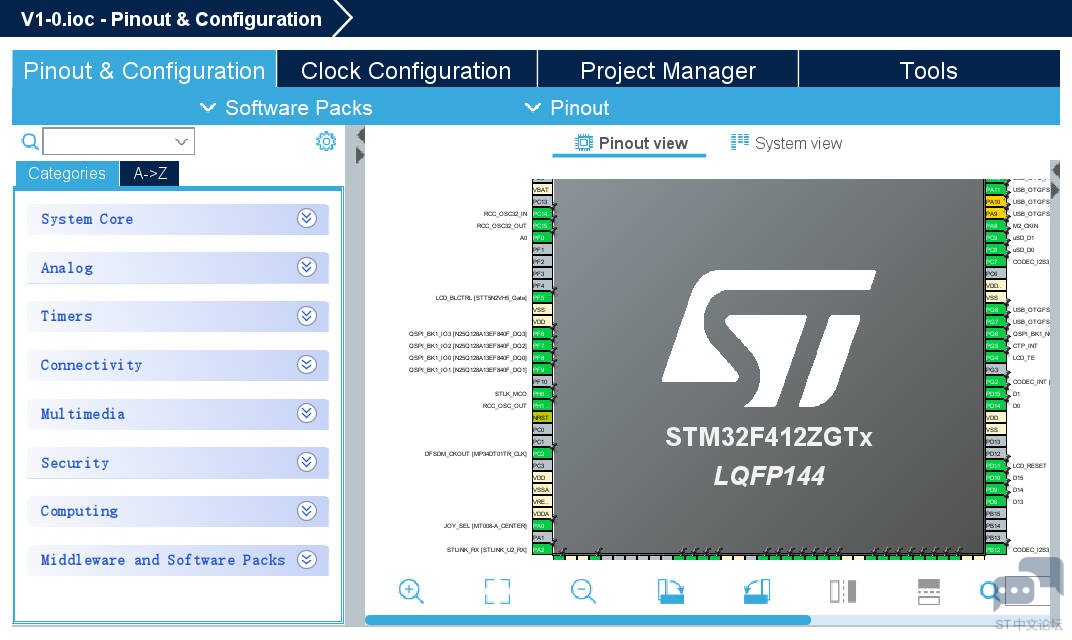This screenshot has height=640, width=1072.
Task: Click the vertical split view icon
Action: [843, 591]
